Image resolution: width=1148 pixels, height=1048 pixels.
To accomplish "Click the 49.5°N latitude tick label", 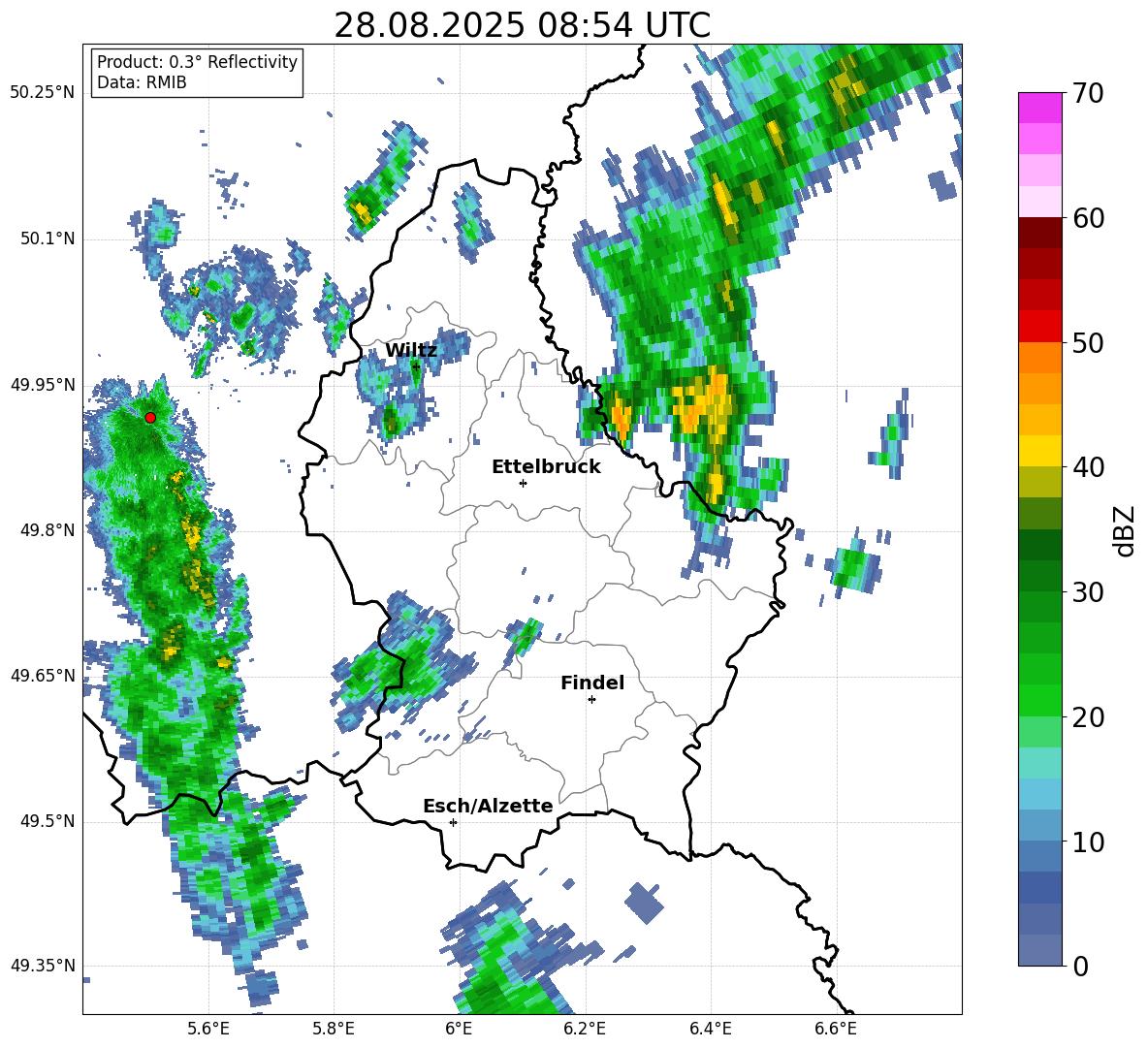I will coord(48,822).
